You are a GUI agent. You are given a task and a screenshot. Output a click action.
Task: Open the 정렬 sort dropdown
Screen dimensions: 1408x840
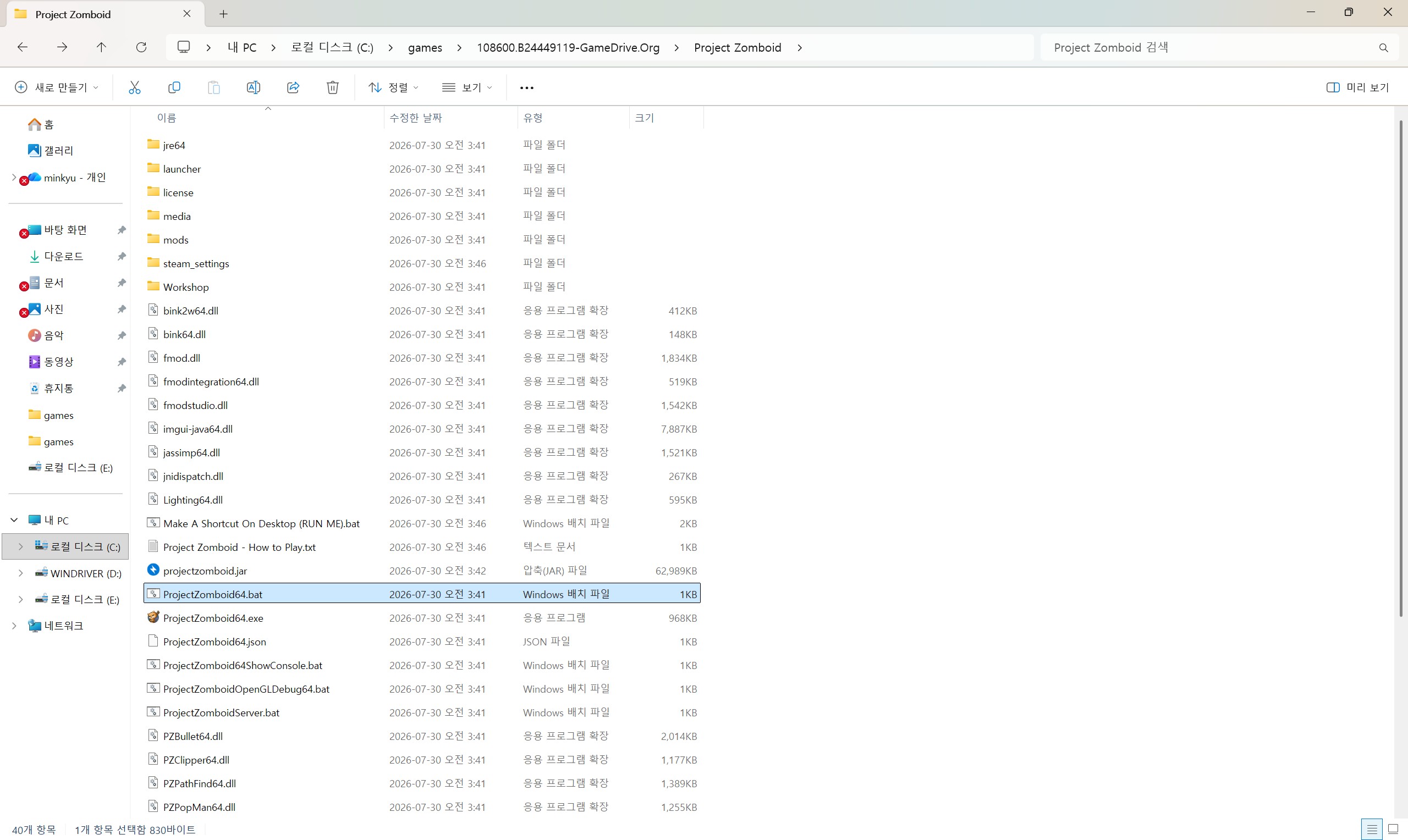[393, 87]
